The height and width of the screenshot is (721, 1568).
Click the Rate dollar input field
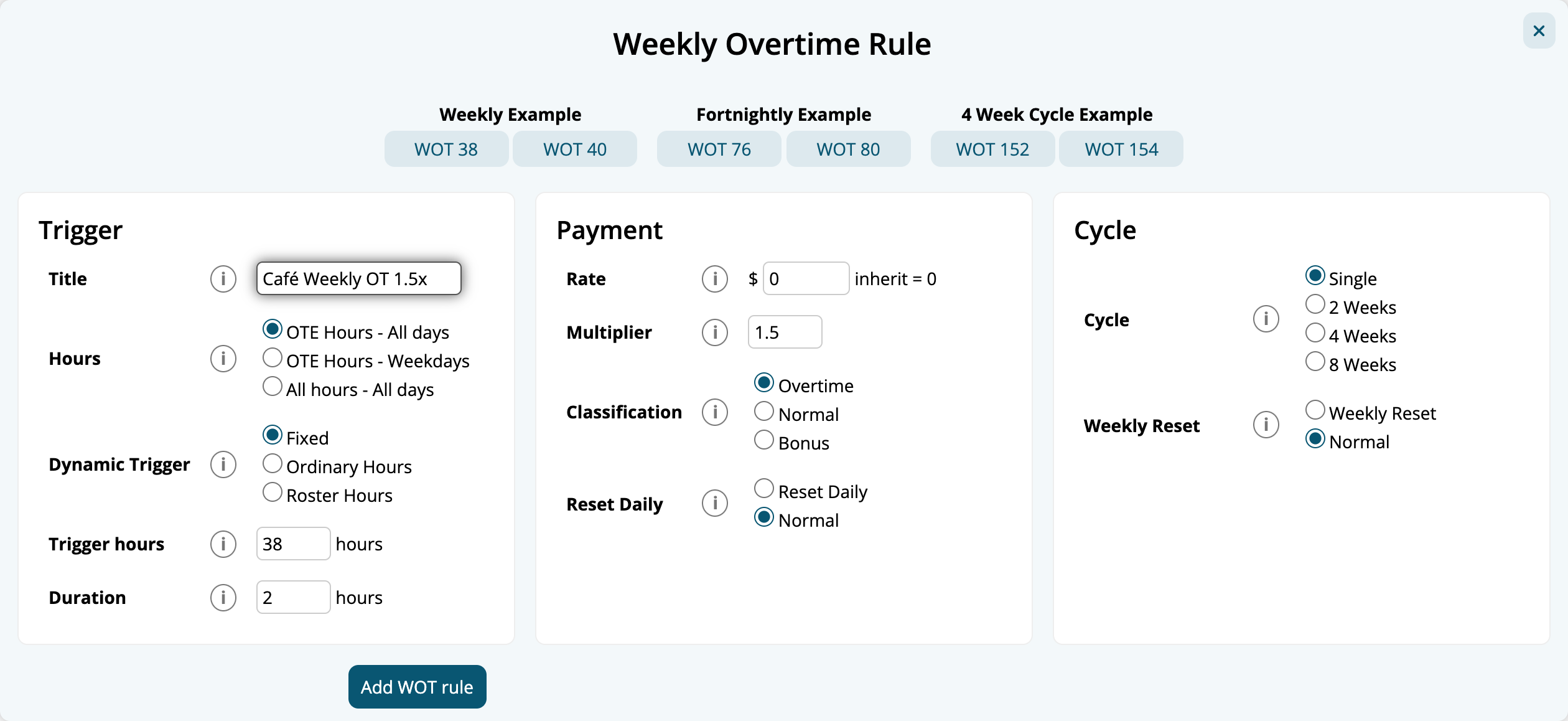click(806, 278)
